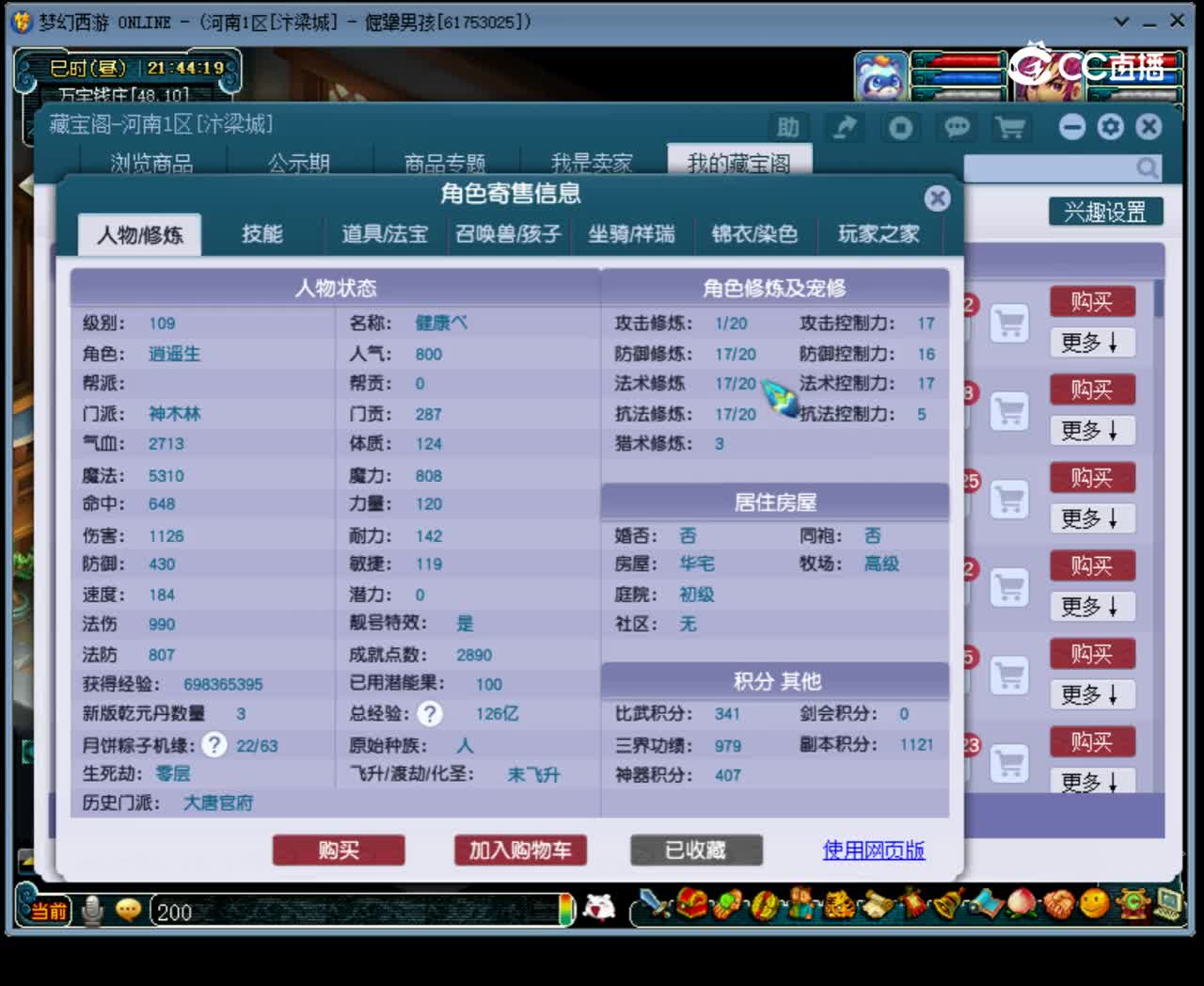1204x986 pixels.
Task: Click 购买 beside the badge 23 listing
Action: tap(1092, 742)
